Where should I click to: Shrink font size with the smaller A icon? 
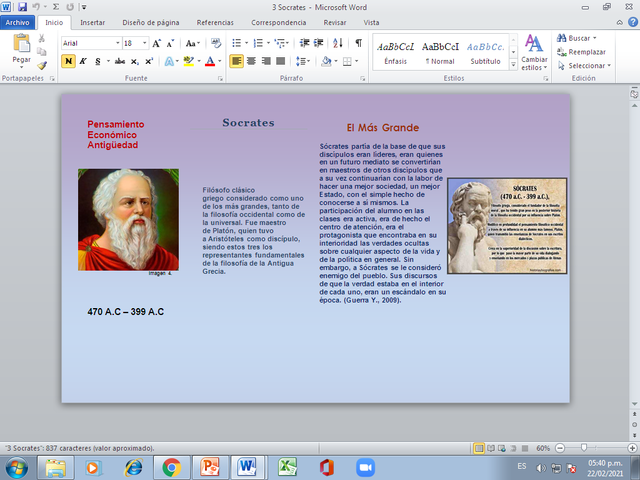[x=170, y=43]
